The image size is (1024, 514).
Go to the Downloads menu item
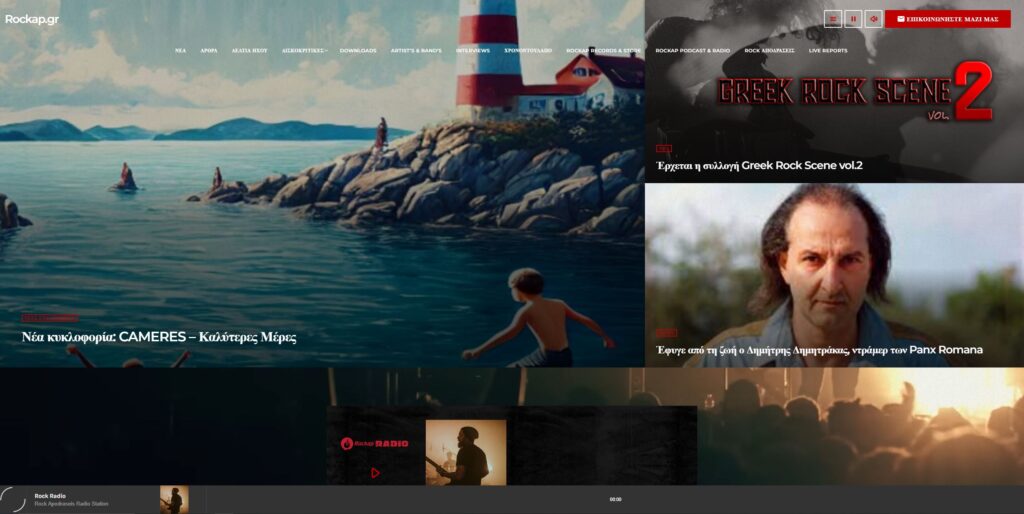[x=358, y=50]
